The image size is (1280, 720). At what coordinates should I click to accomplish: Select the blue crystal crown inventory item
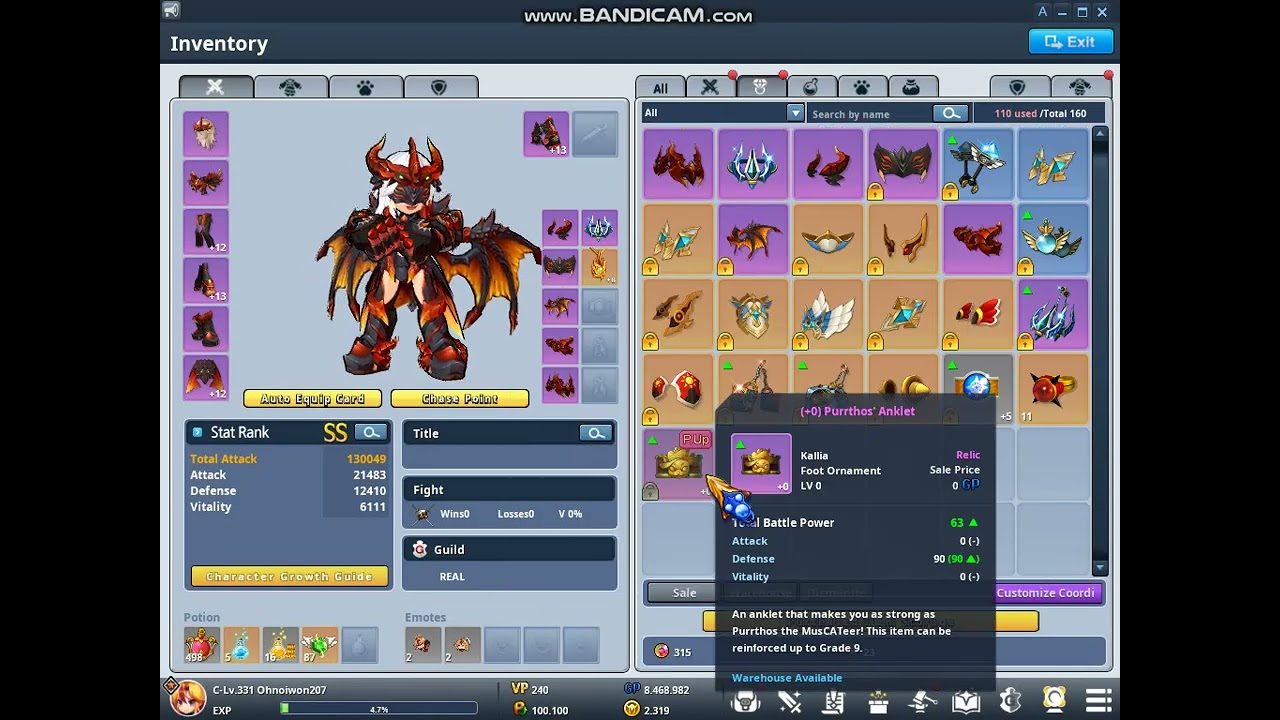coord(753,164)
